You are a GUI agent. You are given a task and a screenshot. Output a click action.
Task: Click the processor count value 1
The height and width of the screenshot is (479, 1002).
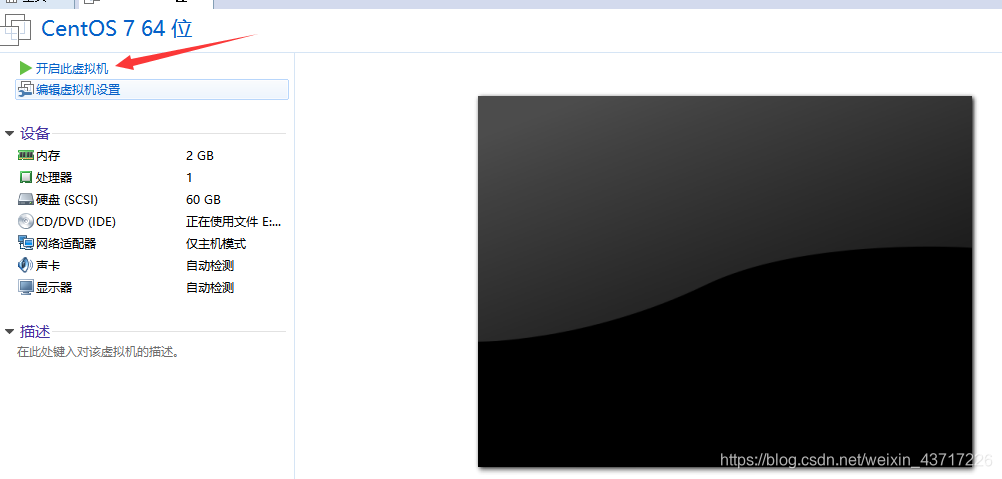[x=189, y=178]
